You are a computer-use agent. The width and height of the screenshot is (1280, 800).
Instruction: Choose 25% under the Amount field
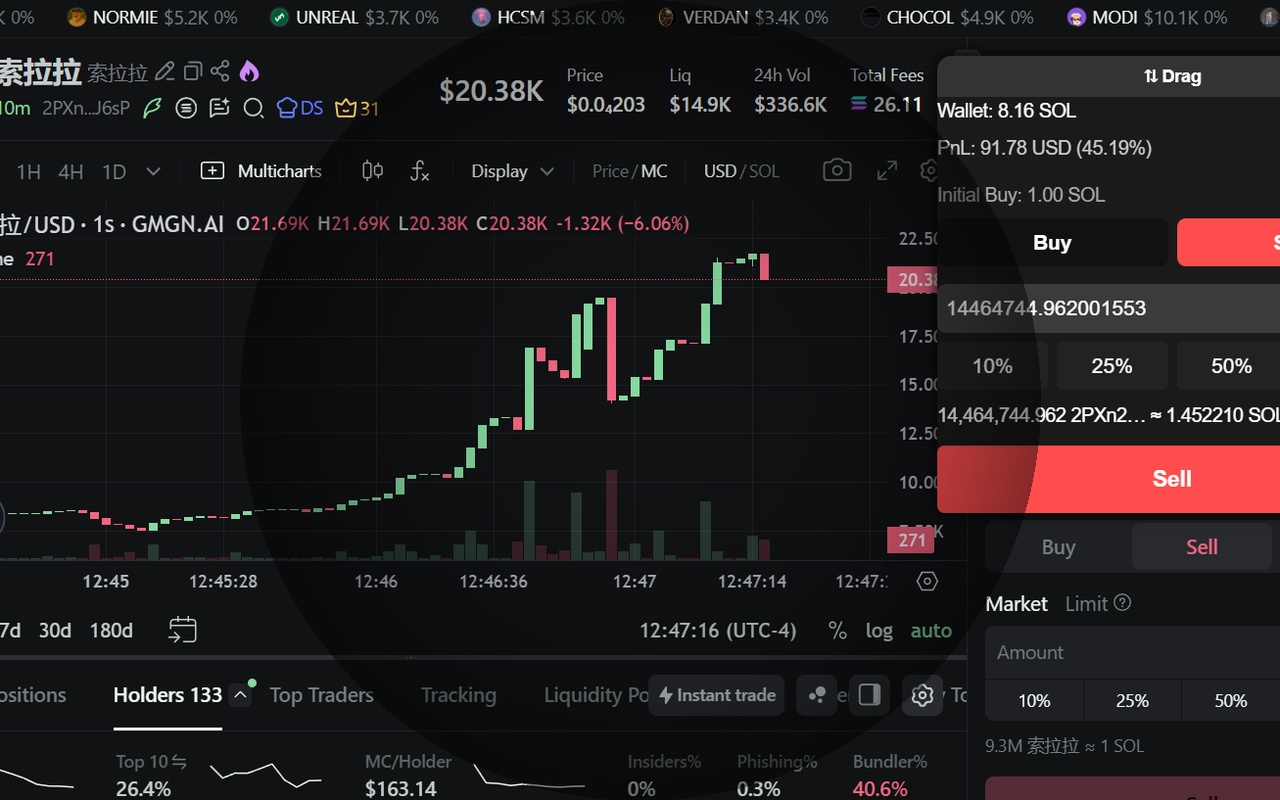click(x=1132, y=701)
